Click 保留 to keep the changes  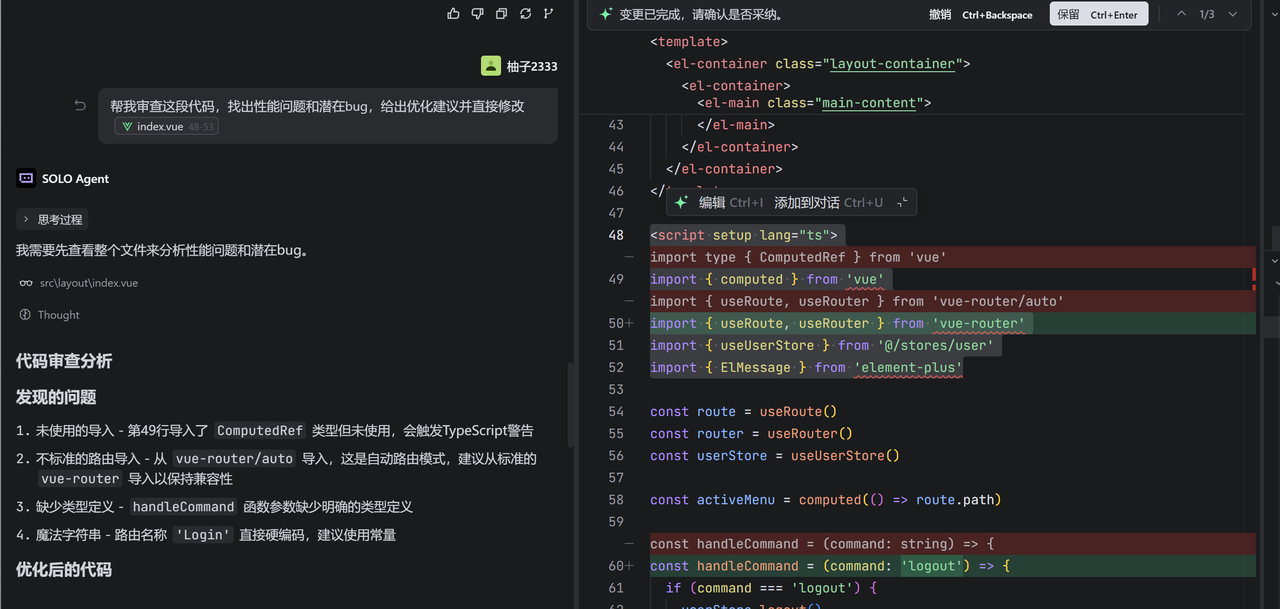pos(1098,14)
